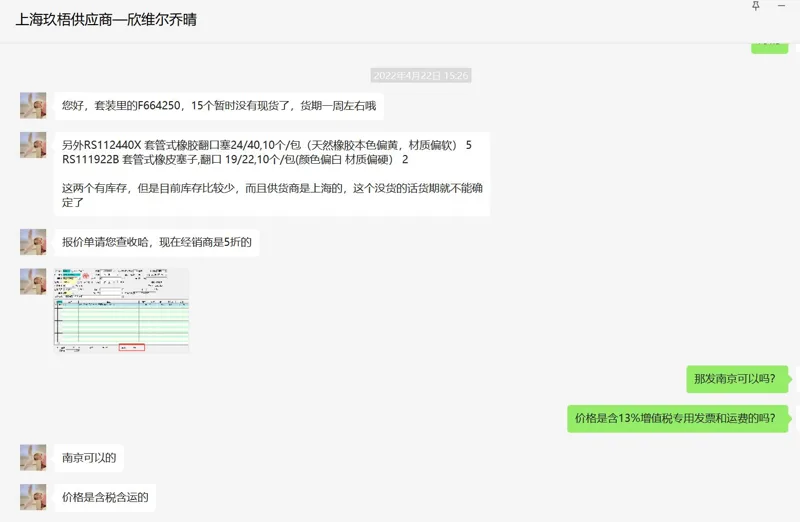This screenshot has width=800, height=522.
Task: Click sender avatar beside the 报价单请您查收 message
Action: 33,242
